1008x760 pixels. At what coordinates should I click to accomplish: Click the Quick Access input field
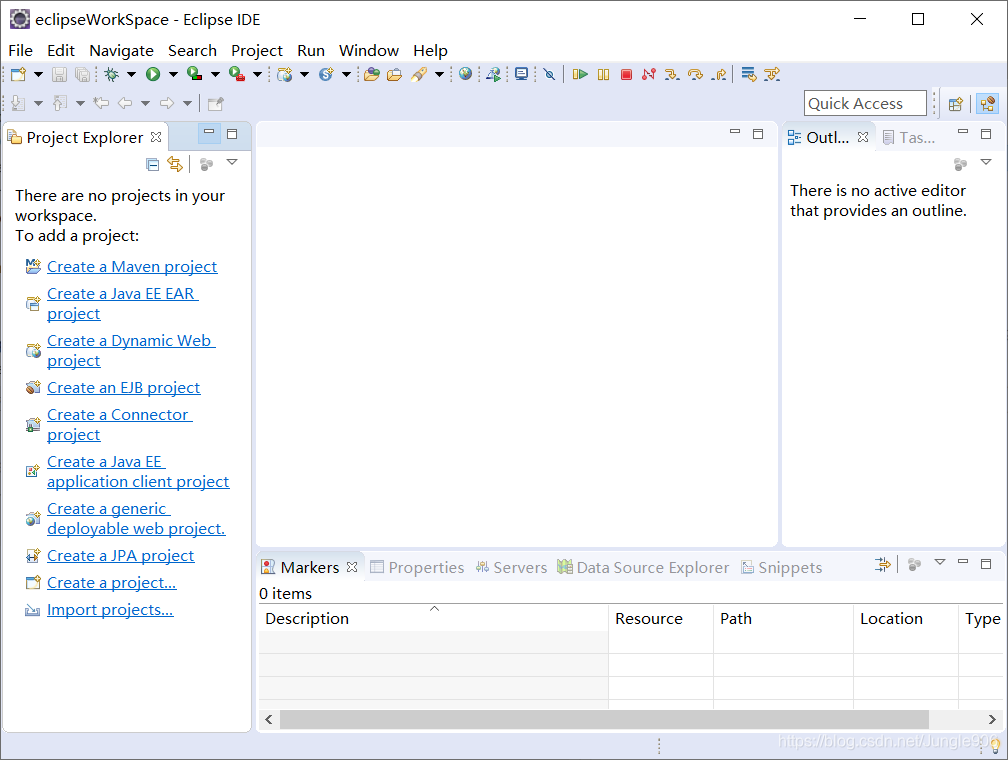[865, 104]
